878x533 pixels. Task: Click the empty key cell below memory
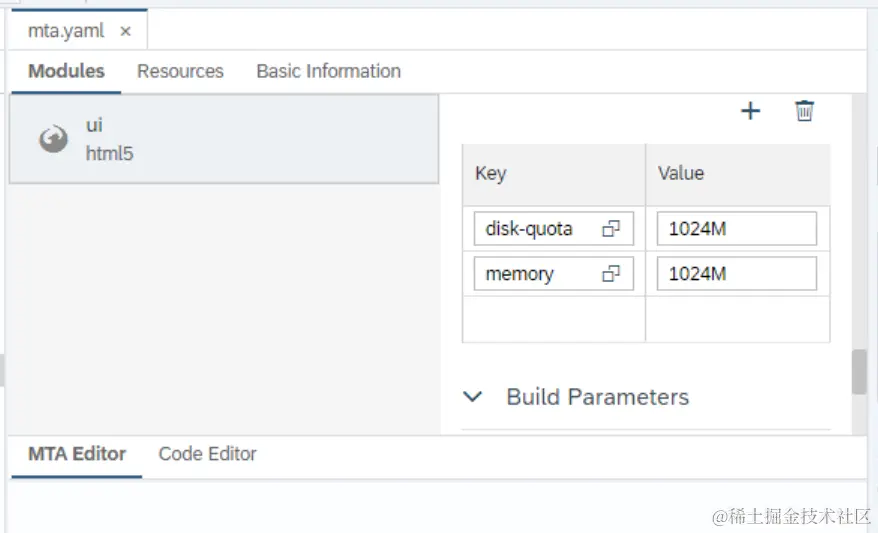pos(553,319)
